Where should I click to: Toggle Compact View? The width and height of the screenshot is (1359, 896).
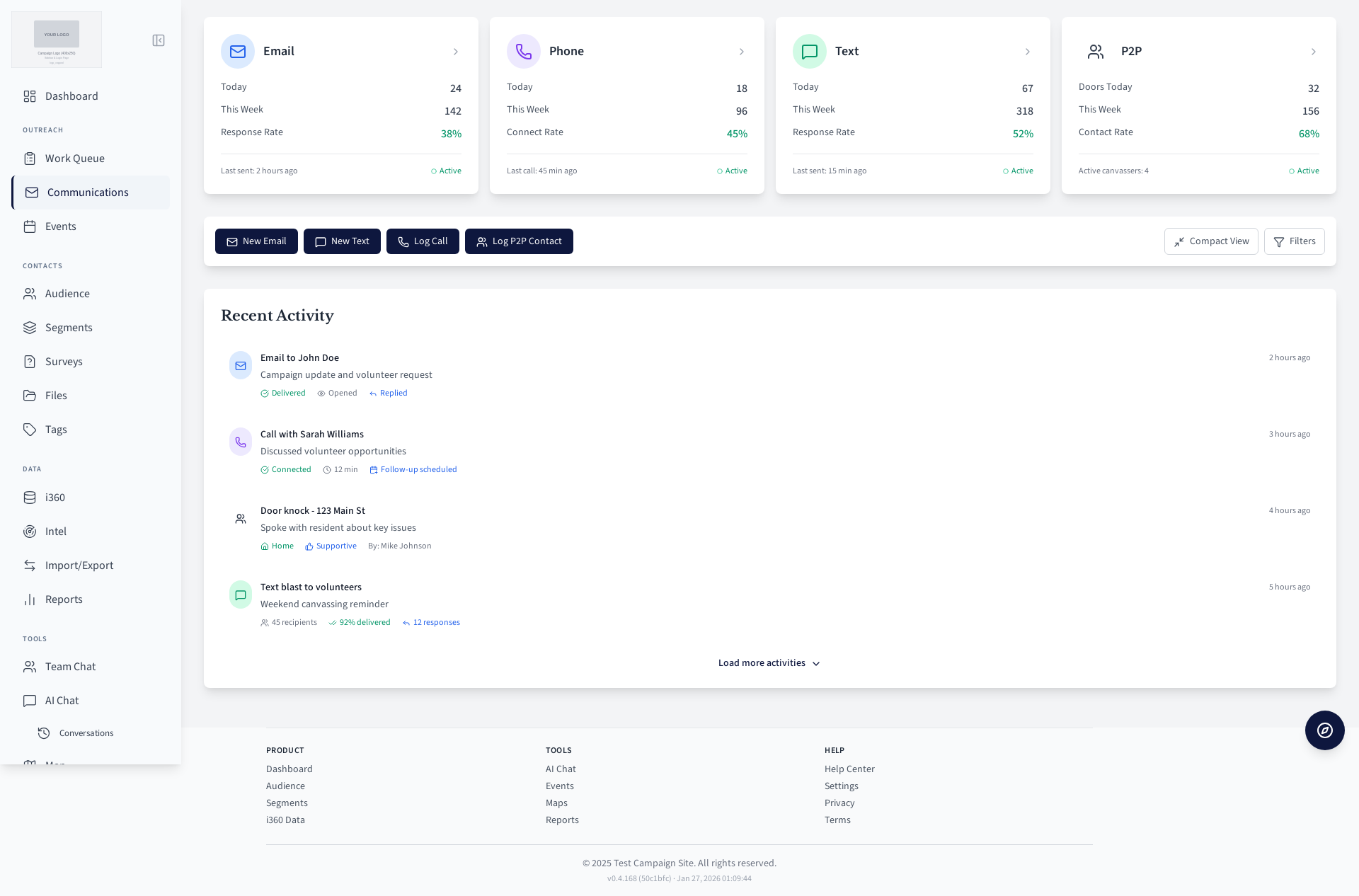1210,241
